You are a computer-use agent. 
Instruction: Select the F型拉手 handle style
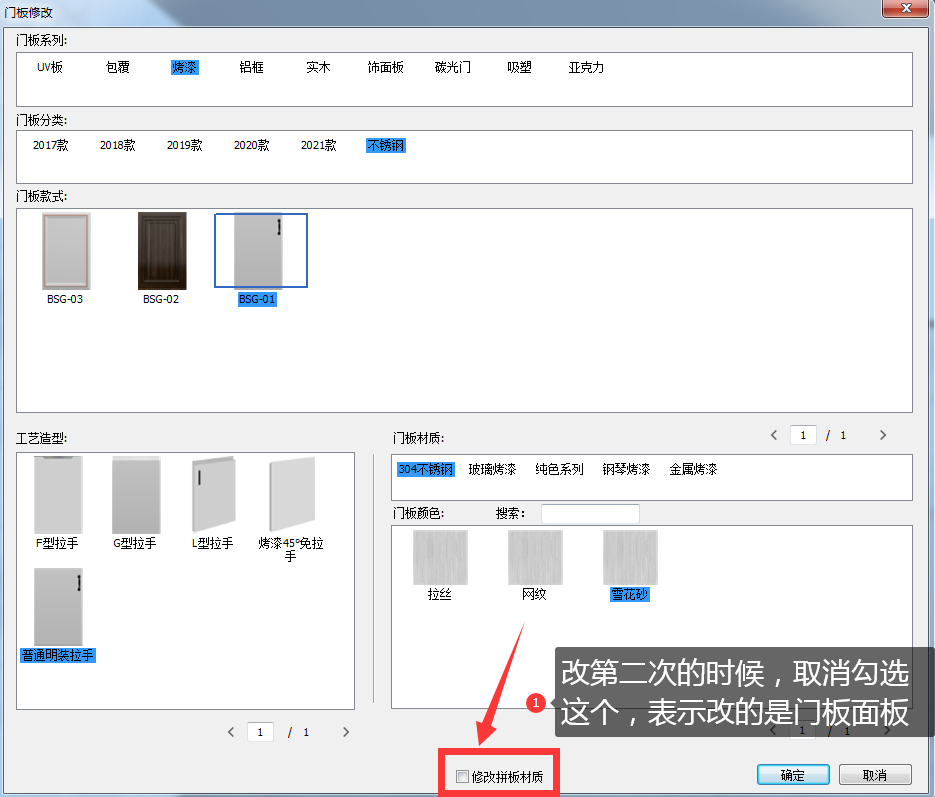pyautogui.click(x=58, y=495)
